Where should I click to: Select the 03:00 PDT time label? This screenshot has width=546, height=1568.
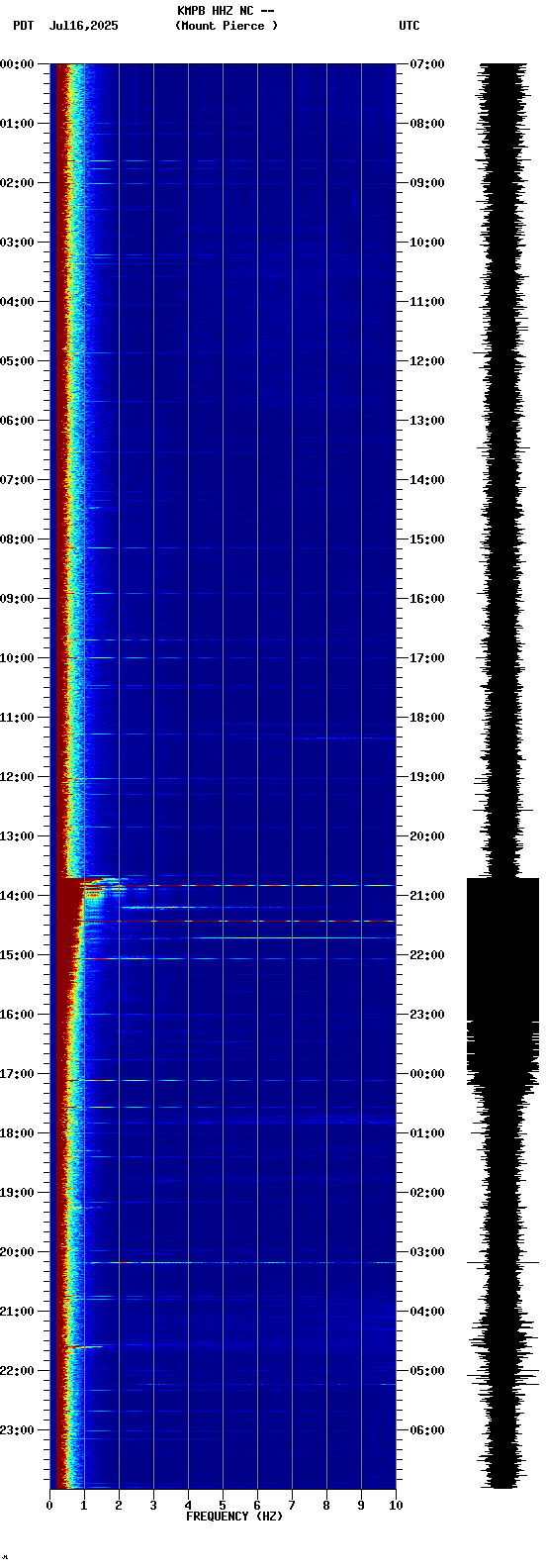pos(17,243)
